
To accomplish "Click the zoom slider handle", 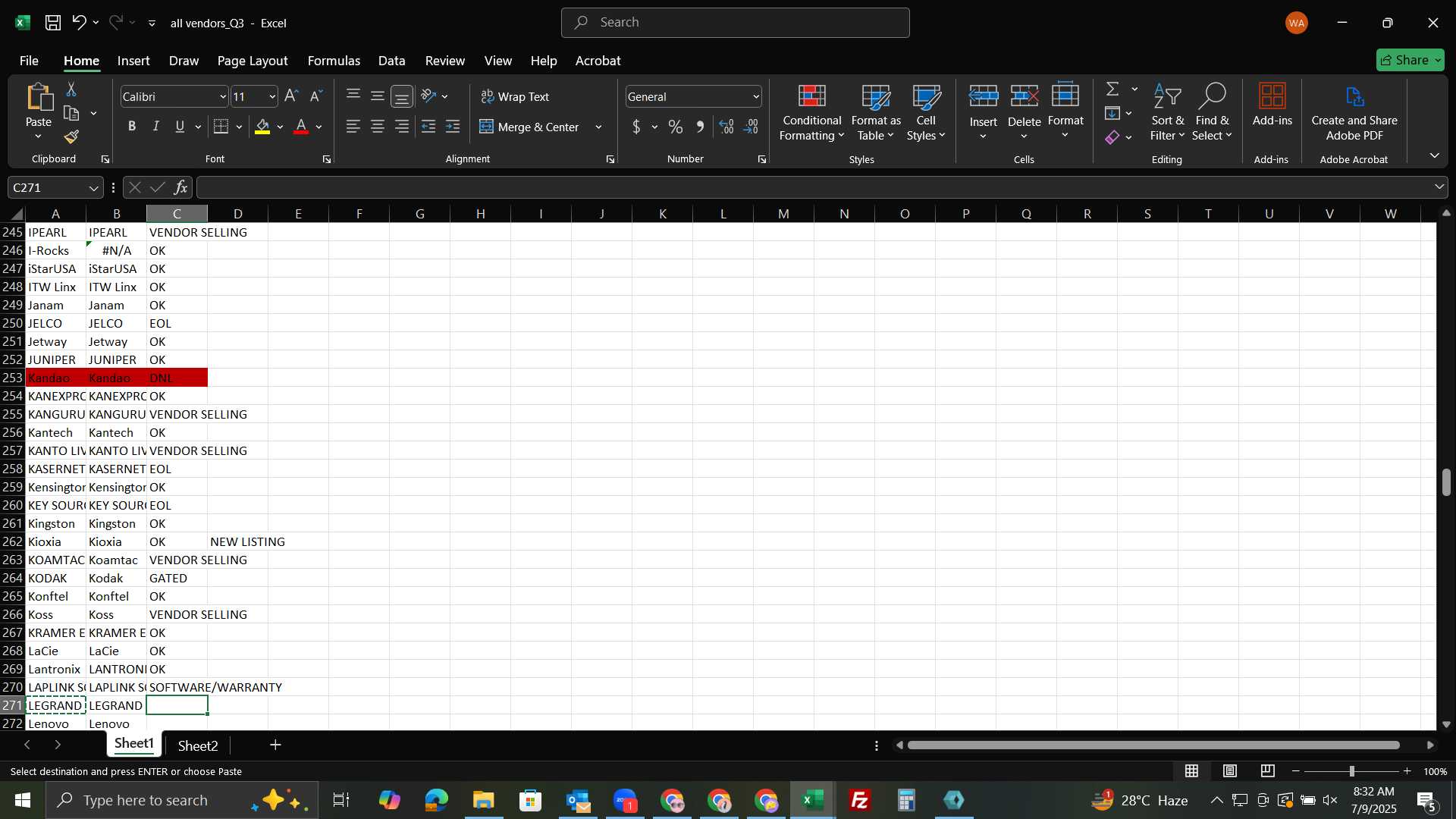I will pyautogui.click(x=1351, y=771).
